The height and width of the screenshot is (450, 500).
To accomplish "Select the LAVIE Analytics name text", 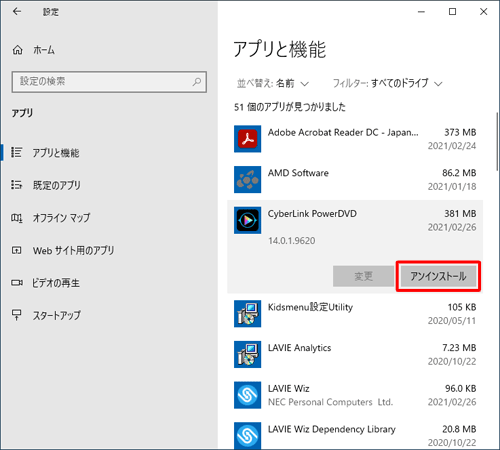I will click(x=300, y=348).
